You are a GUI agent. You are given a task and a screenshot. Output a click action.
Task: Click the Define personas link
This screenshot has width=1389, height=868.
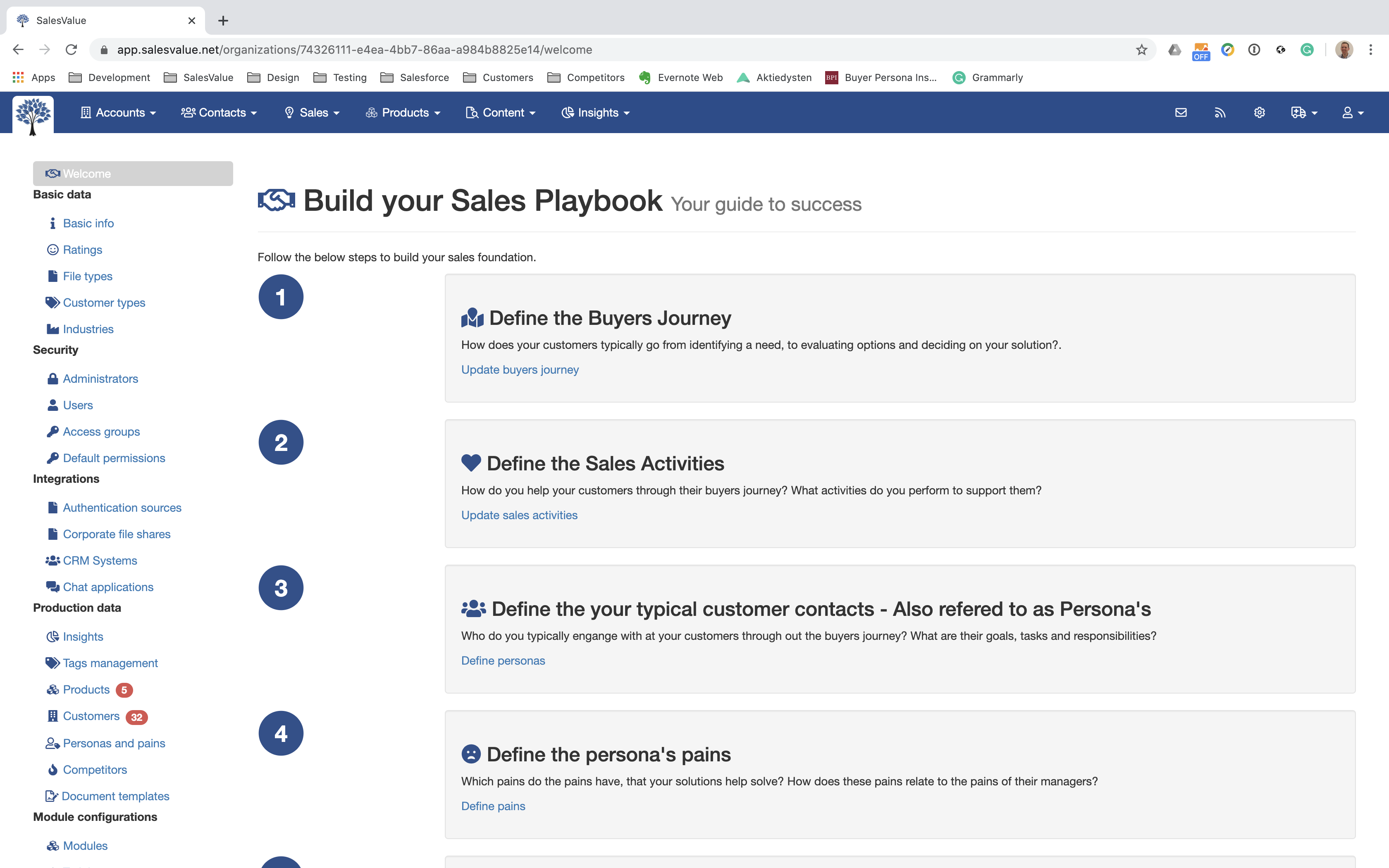(x=503, y=660)
